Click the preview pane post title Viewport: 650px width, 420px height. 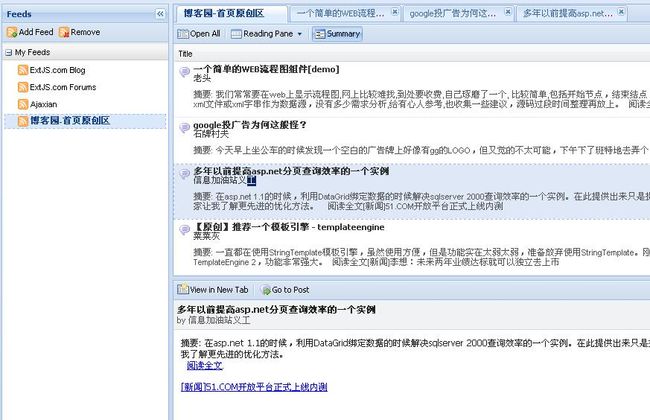(x=276, y=309)
